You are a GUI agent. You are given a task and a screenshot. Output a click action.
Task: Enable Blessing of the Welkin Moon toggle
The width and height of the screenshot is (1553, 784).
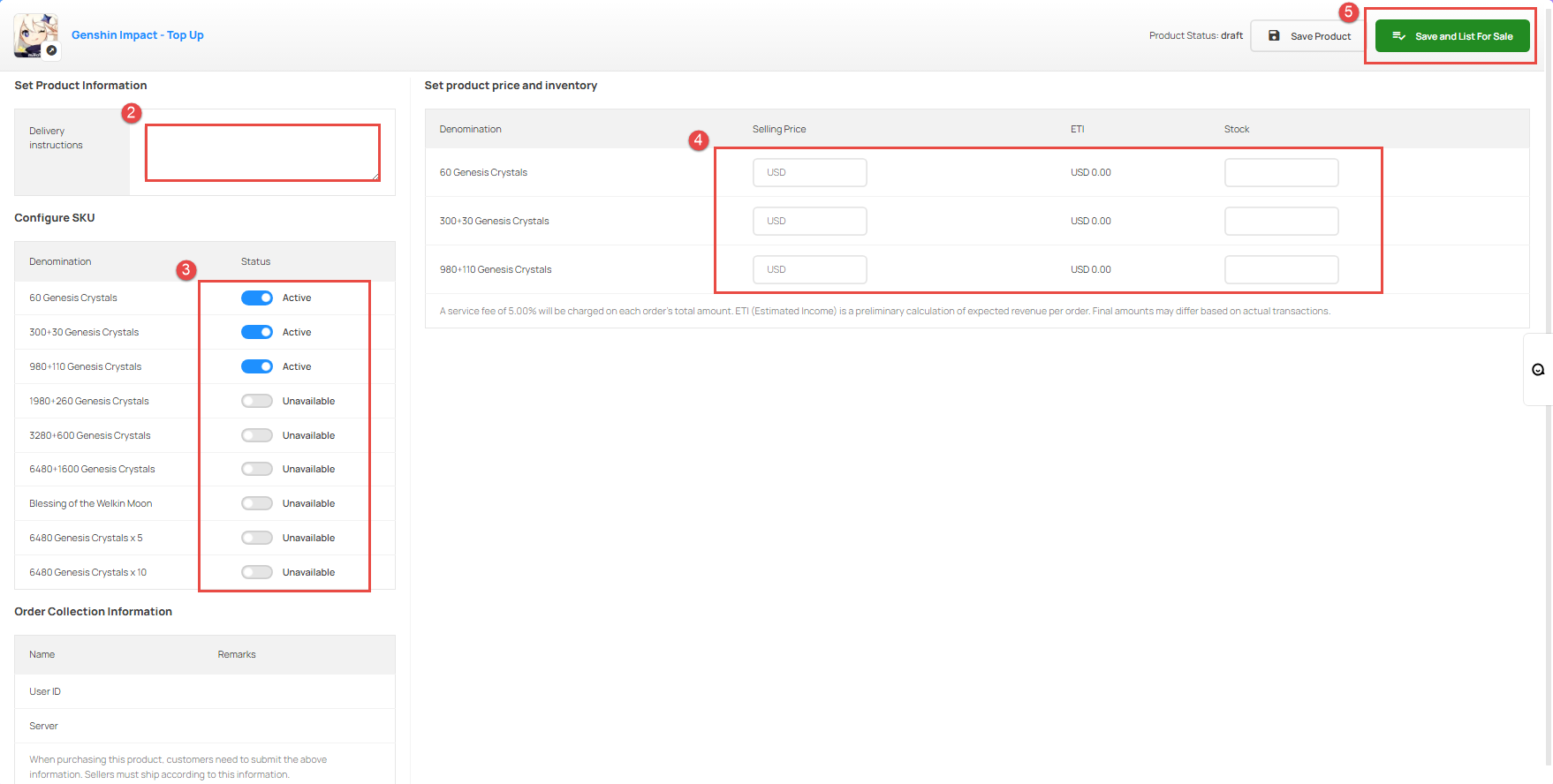[x=257, y=503]
